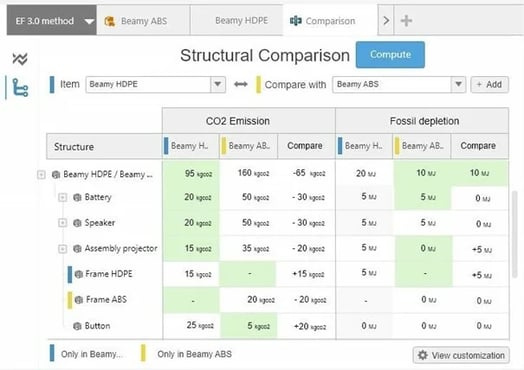
Task: Click the vertical scrollbar of the table
Action: pos(515,234)
